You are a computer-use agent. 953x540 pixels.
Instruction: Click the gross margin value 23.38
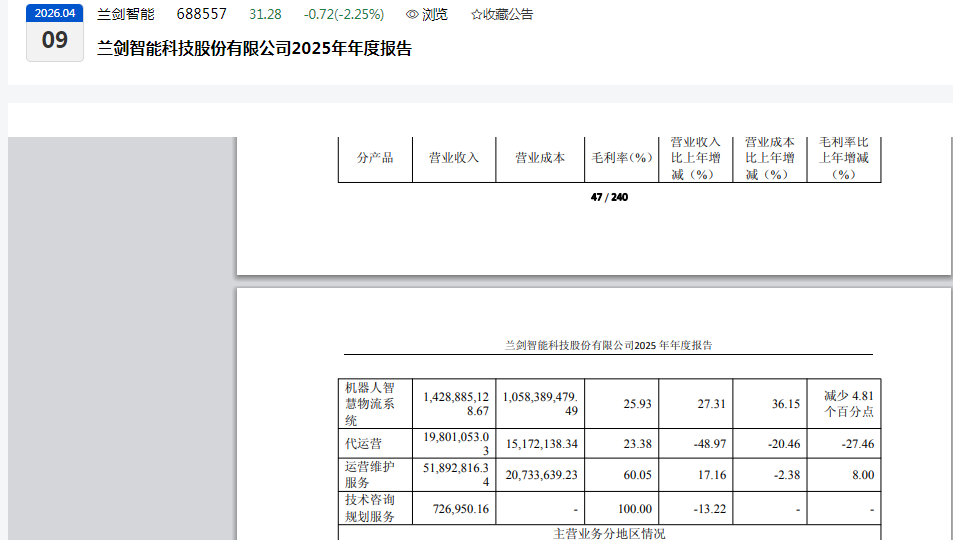click(x=638, y=445)
